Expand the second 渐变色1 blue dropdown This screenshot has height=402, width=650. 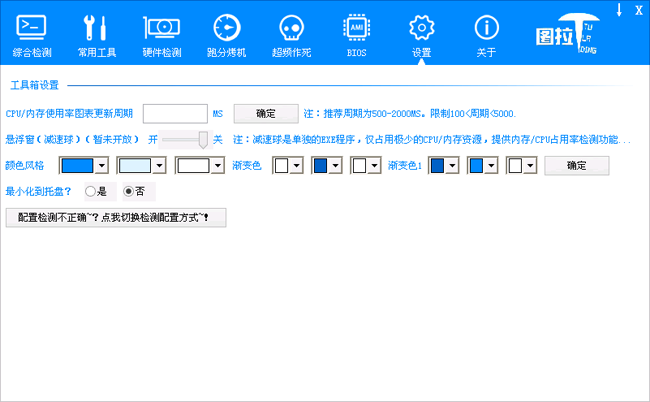pos(491,166)
